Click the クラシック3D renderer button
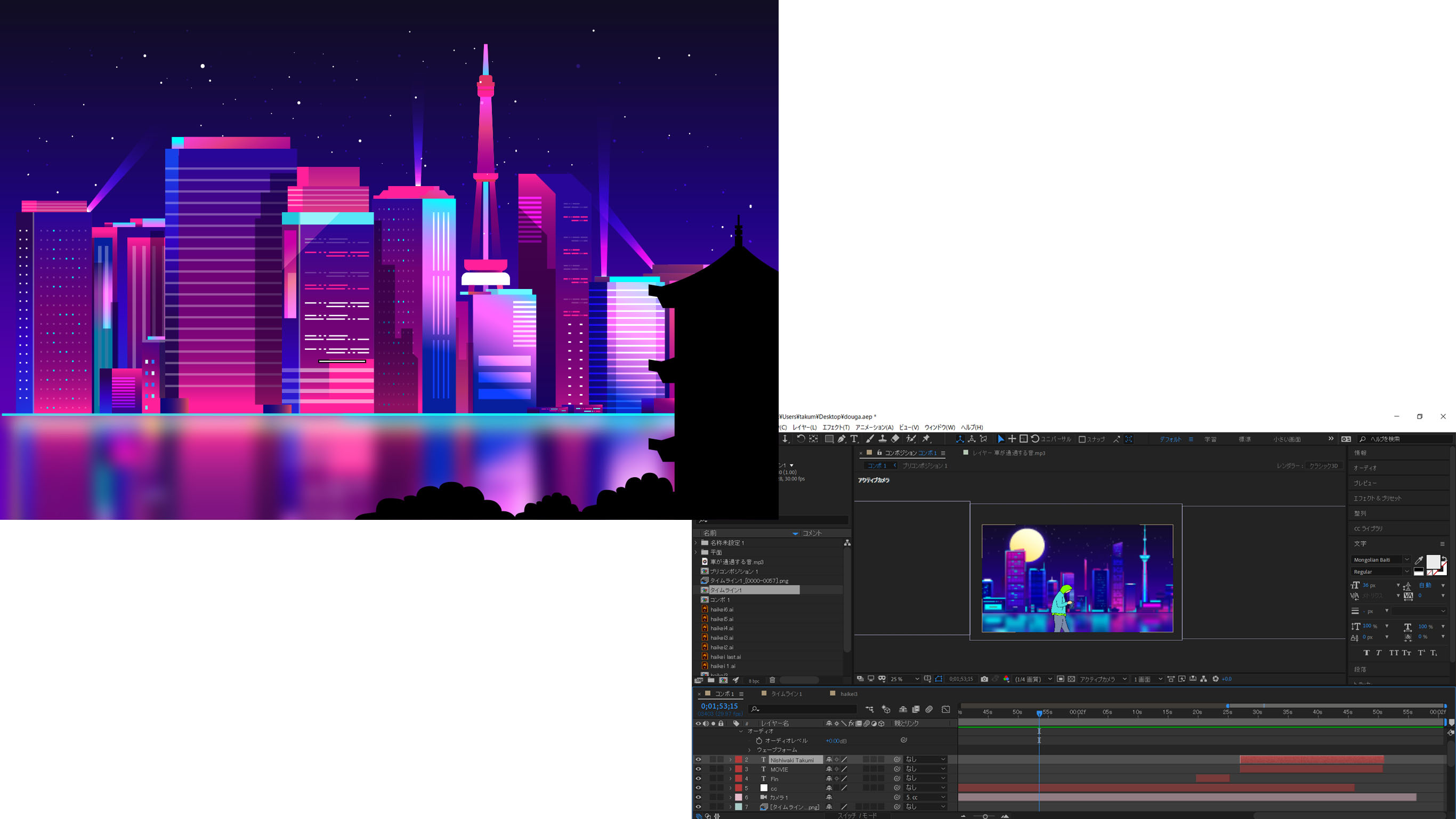This screenshot has width=1456, height=819. click(x=1323, y=466)
